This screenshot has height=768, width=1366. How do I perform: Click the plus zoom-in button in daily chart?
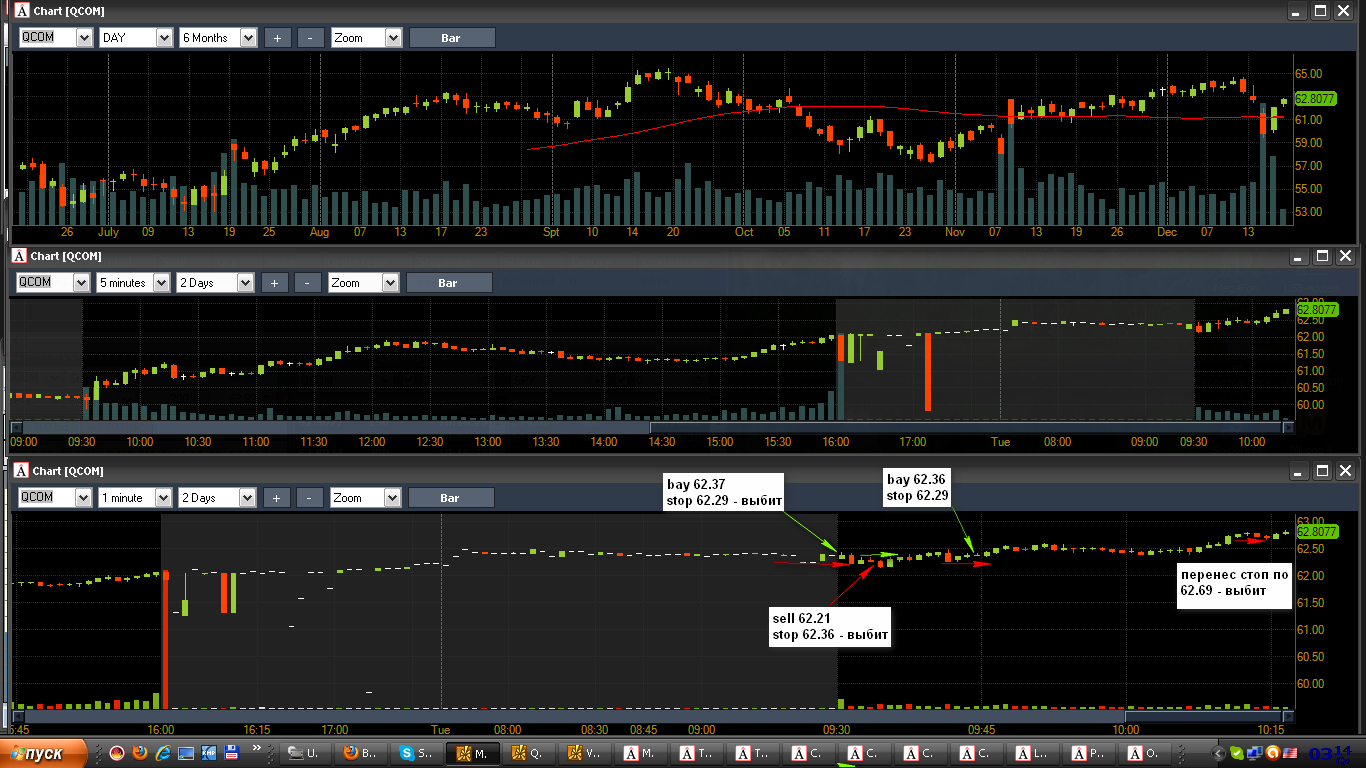(x=277, y=38)
